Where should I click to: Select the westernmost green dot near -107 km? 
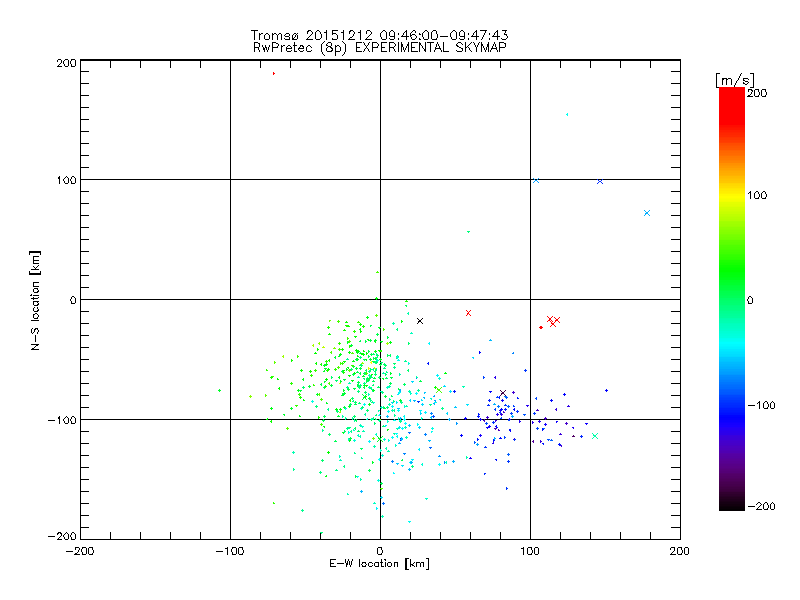click(219, 390)
